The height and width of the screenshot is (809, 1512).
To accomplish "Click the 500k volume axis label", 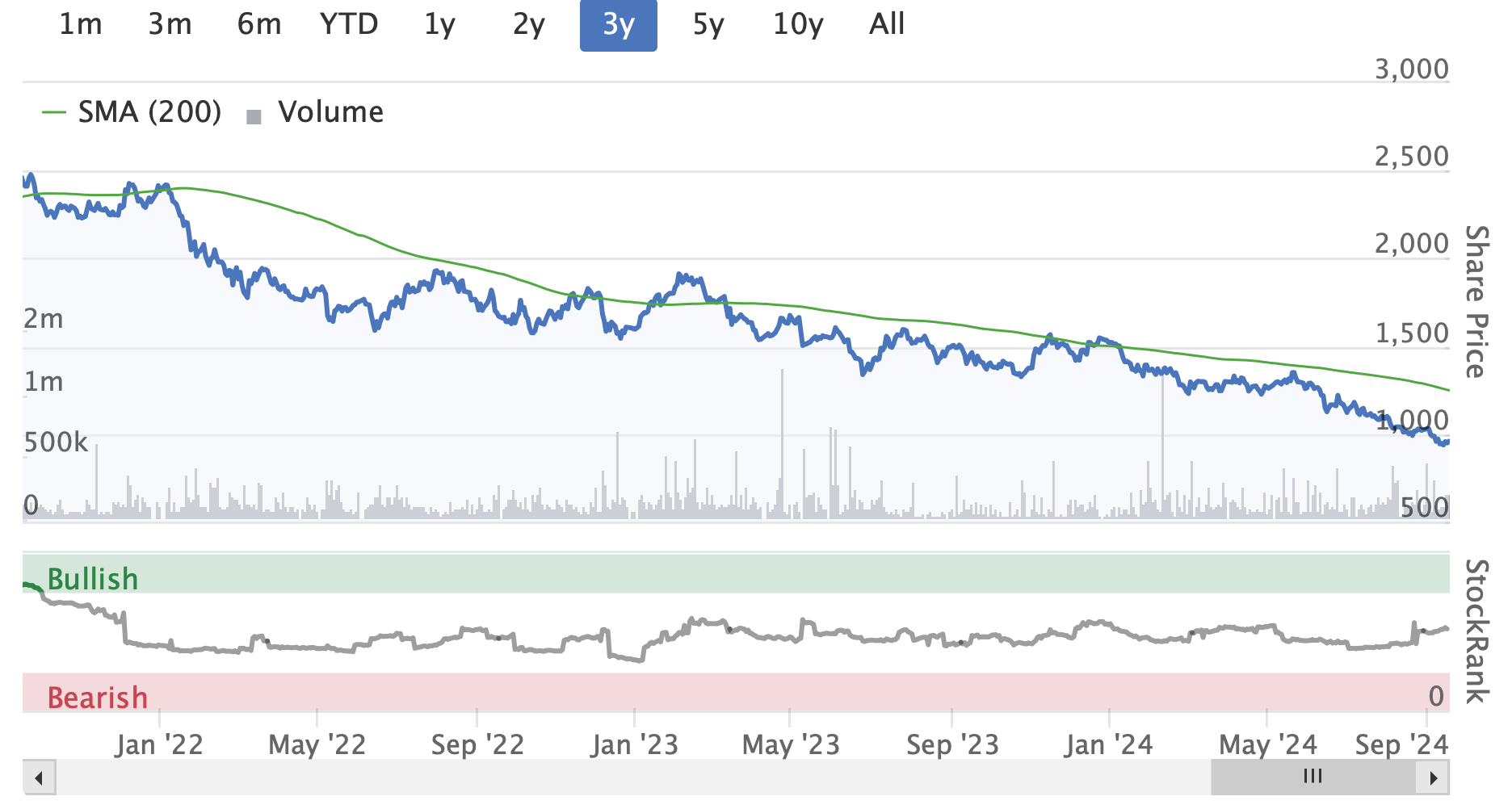I will (56, 442).
